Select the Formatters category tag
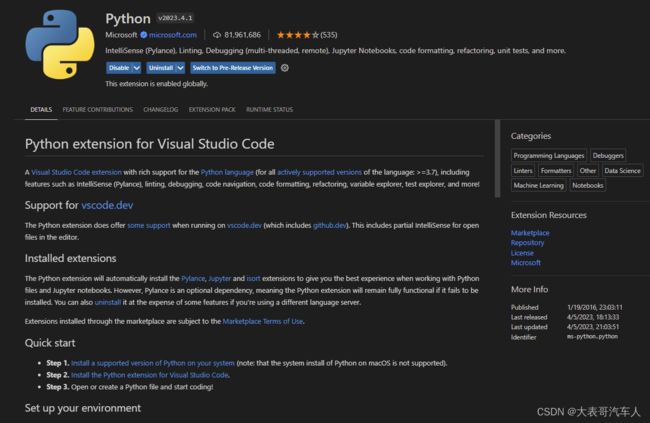Image resolution: width=650 pixels, height=423 pixels. pyautogui.click(x=556, y=170)
